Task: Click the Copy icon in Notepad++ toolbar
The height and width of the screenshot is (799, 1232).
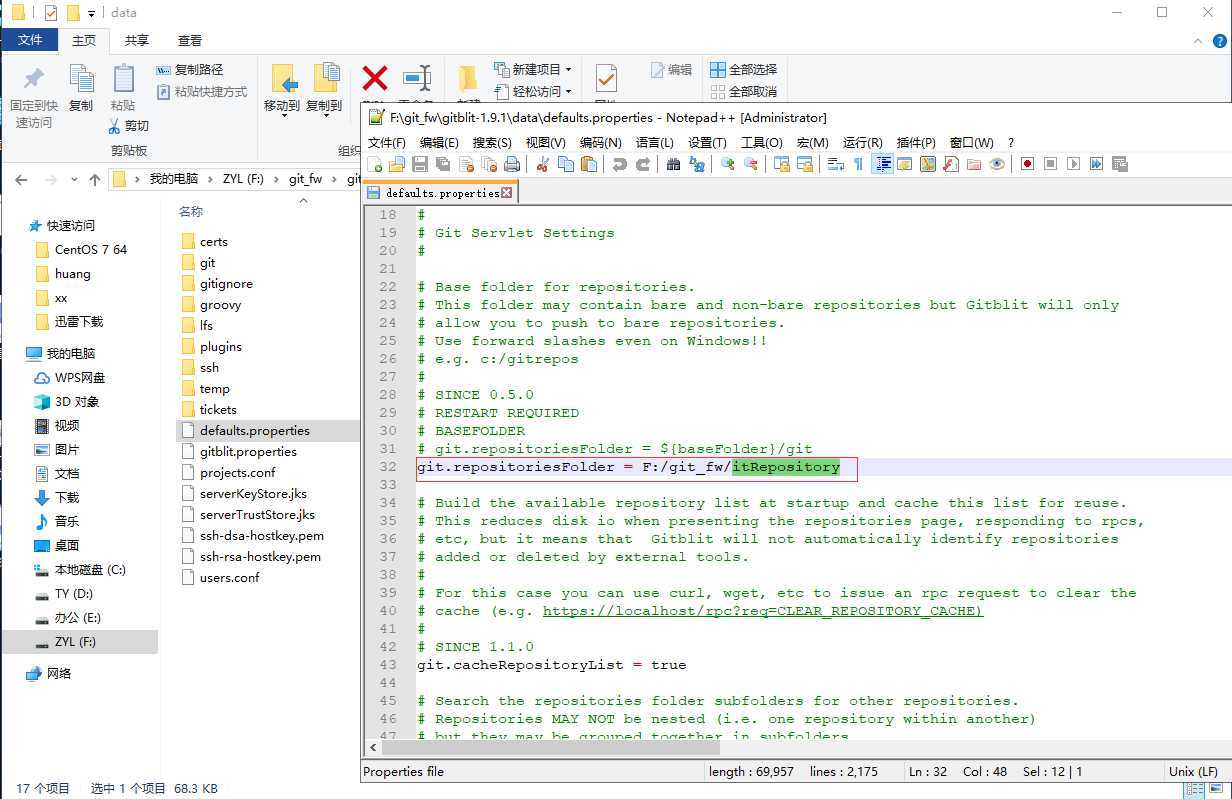Action: pos(566,164)
